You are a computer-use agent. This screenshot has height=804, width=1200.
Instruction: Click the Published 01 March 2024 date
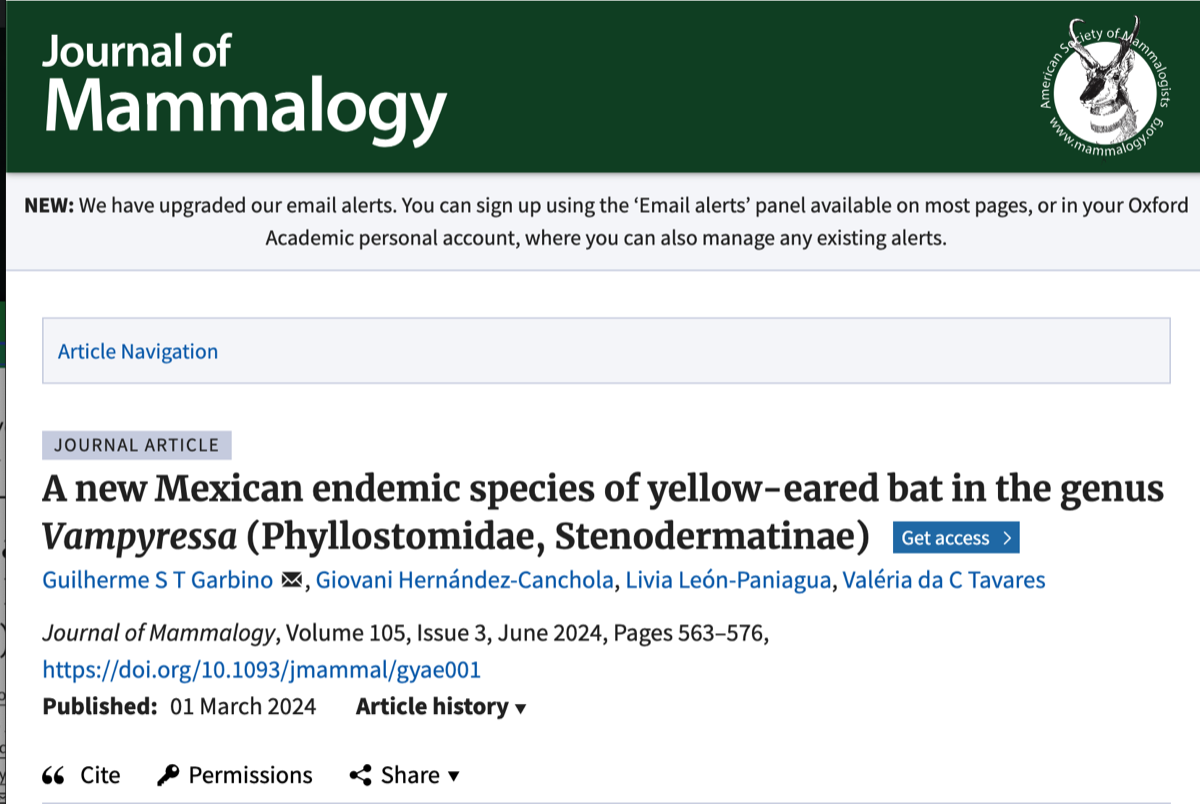click(243, 706)
